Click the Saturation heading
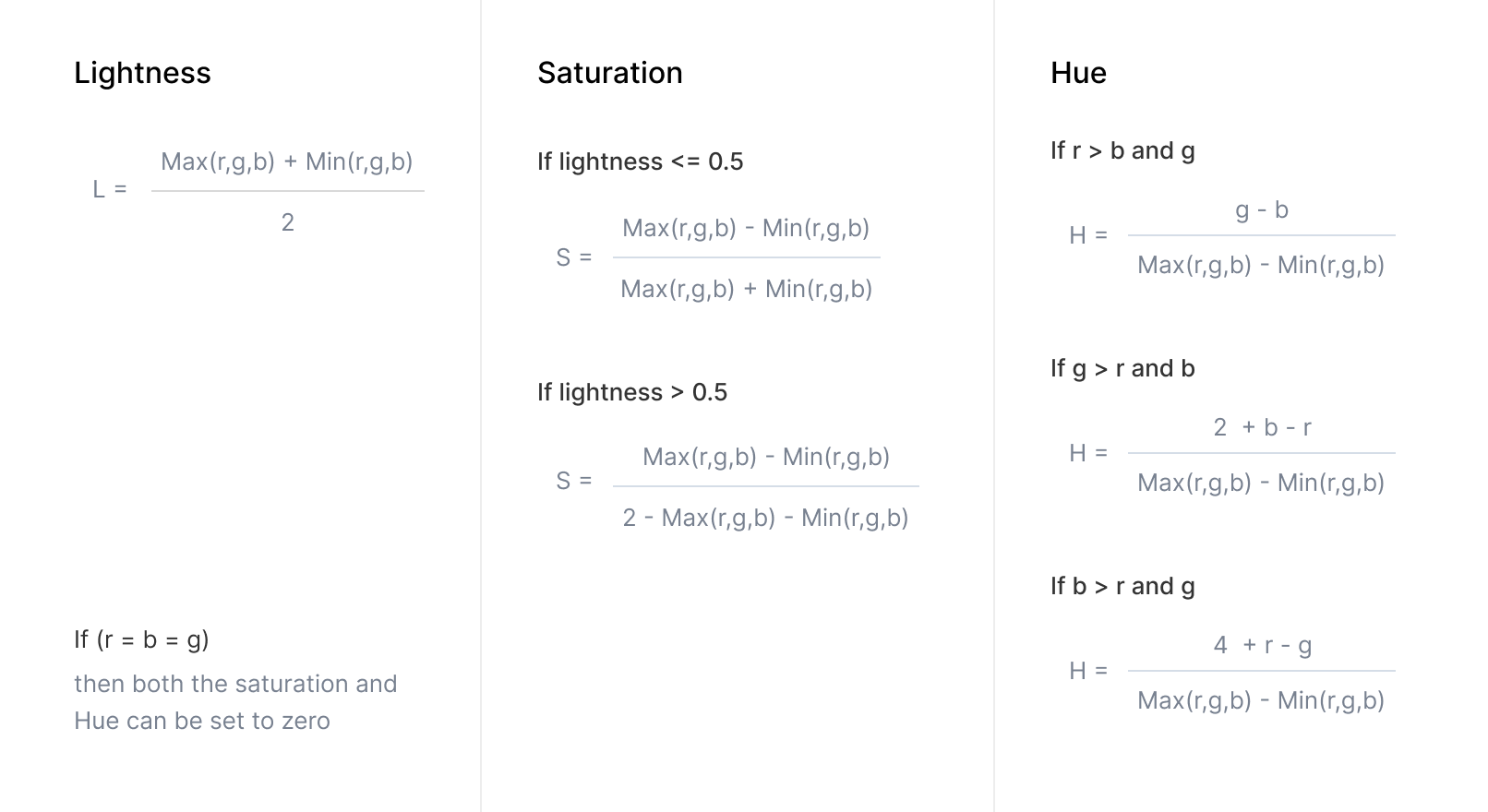 click(609, 73)
